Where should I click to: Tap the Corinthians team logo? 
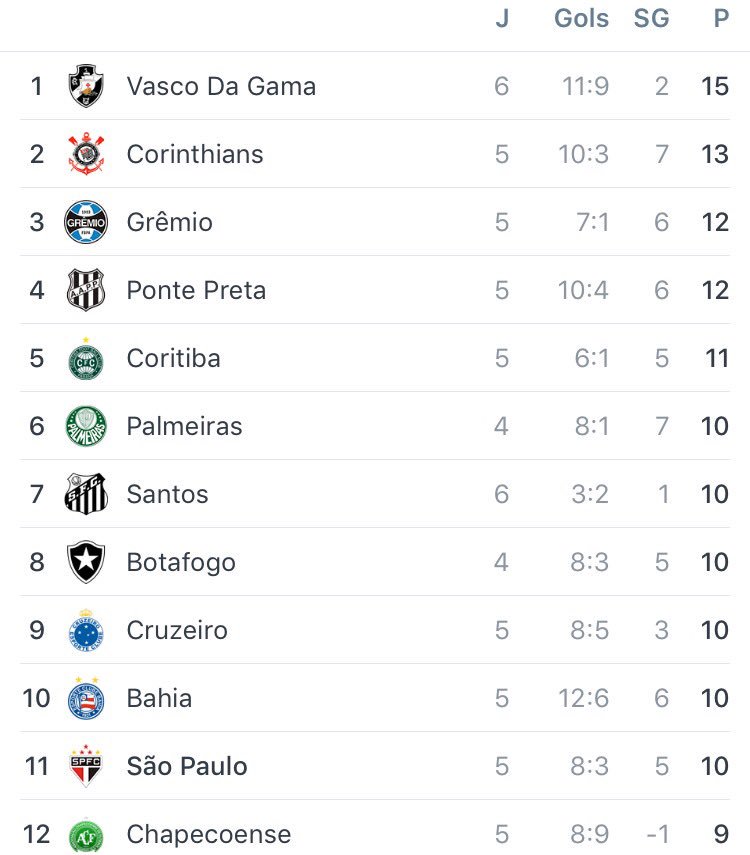click(86, 154)
